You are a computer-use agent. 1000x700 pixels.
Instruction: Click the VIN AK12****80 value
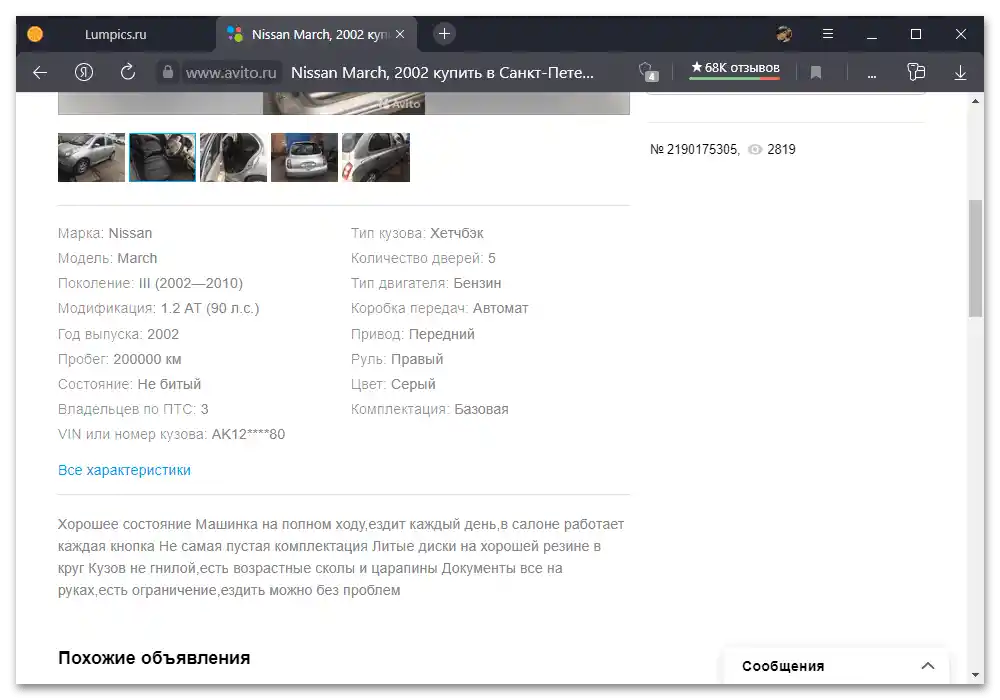248,434
